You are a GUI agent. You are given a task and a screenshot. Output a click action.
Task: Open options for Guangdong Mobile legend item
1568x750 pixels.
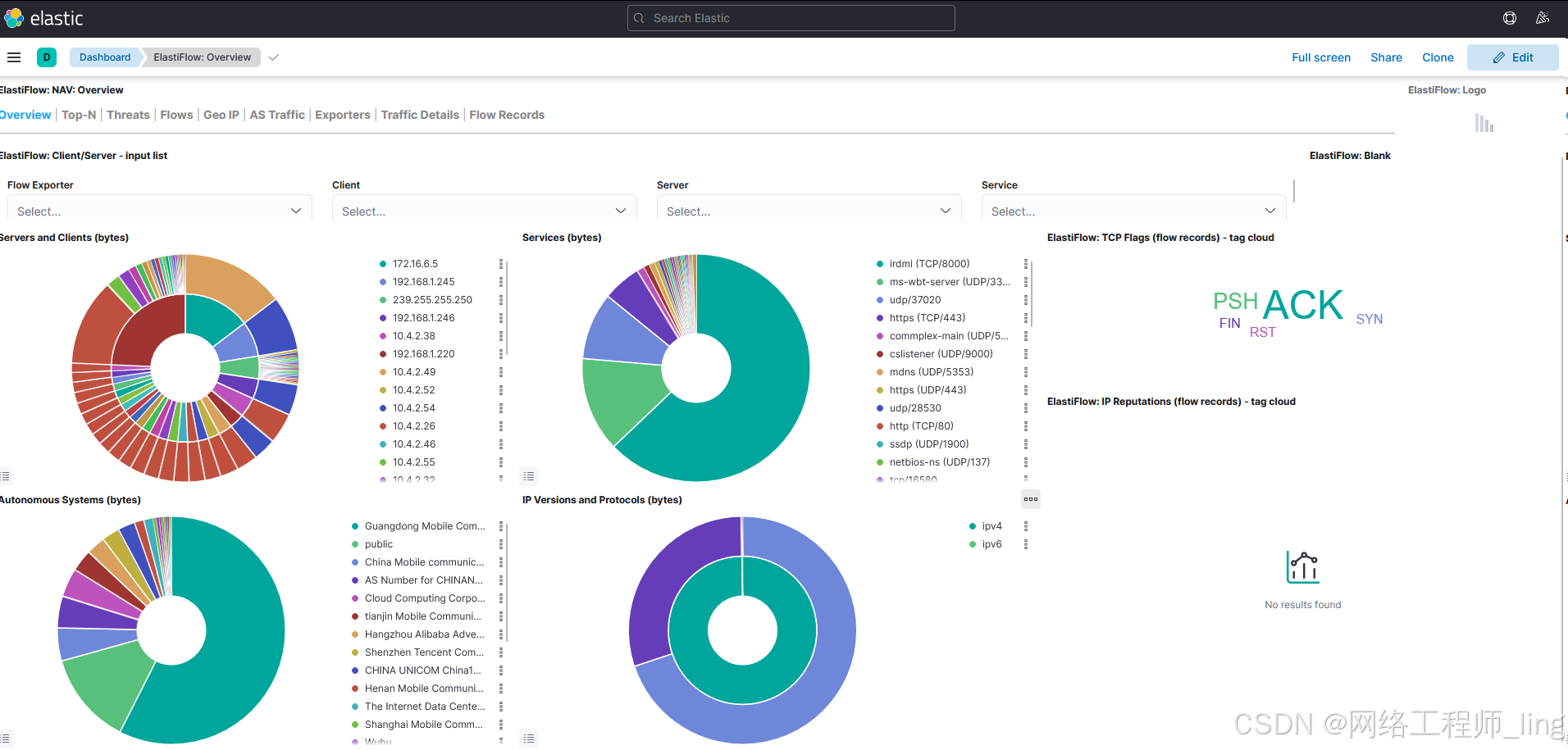pyautogui.click(x=501, y=526)
